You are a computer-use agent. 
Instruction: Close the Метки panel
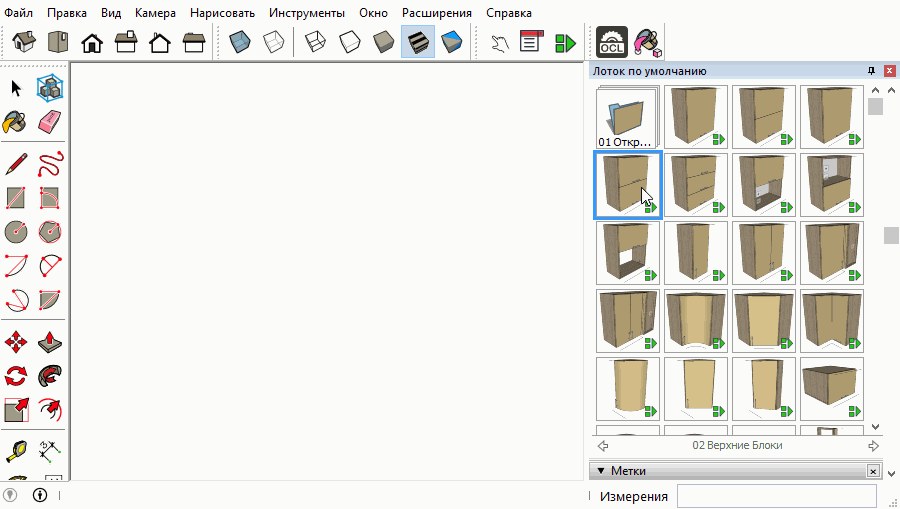click(x=873, y=471)
